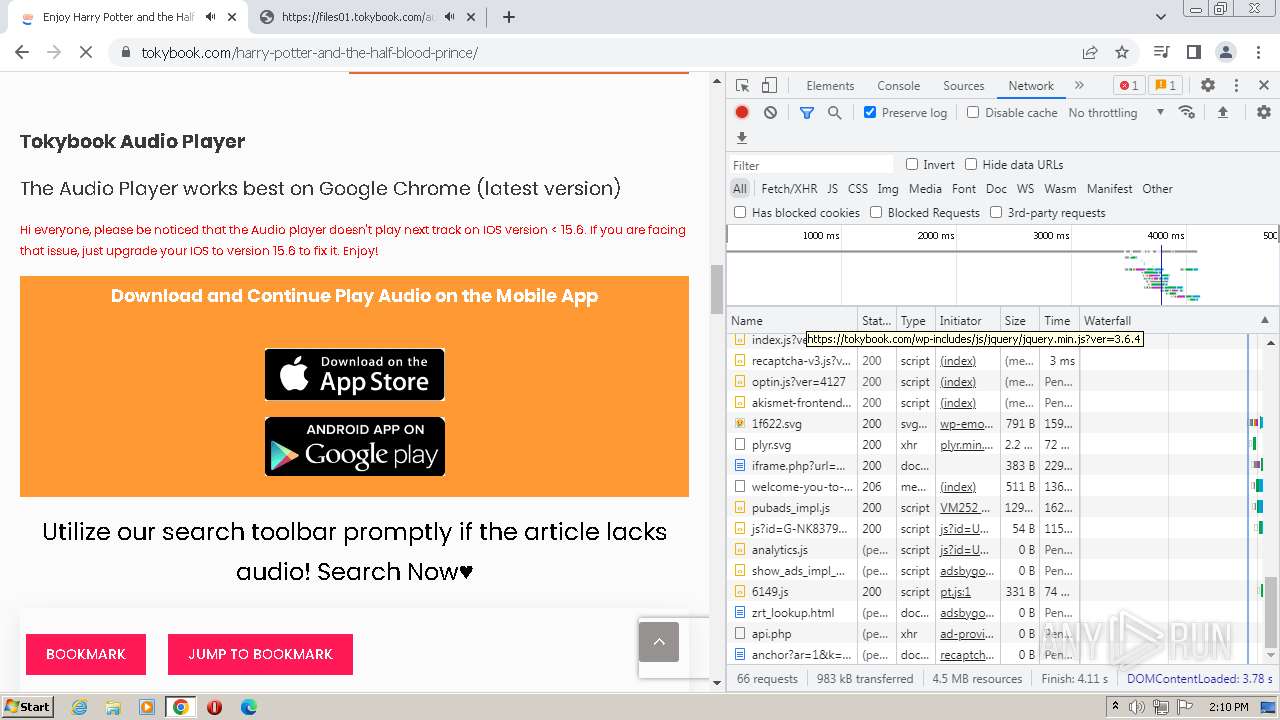1280x720 pixels.
Task: Click the address bar URL
Action: point(310,52)
